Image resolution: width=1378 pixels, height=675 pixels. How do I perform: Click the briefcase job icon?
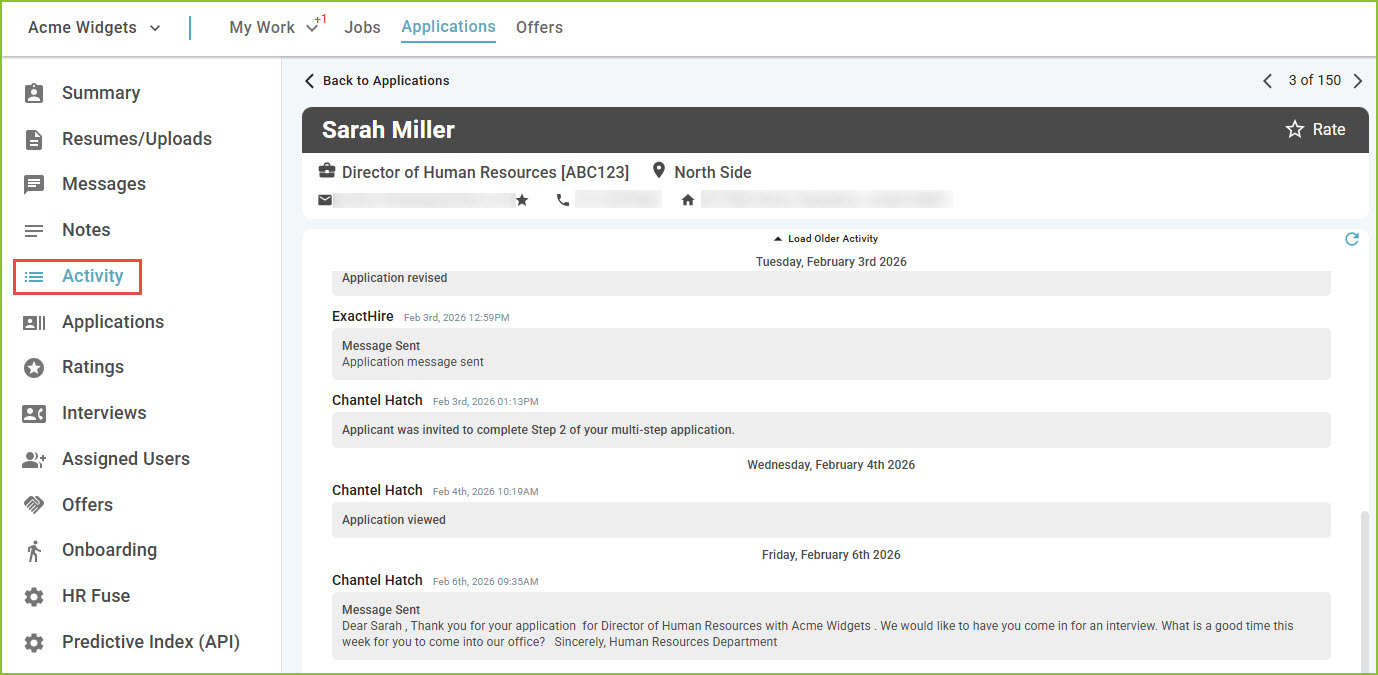(x=326, y=171)
